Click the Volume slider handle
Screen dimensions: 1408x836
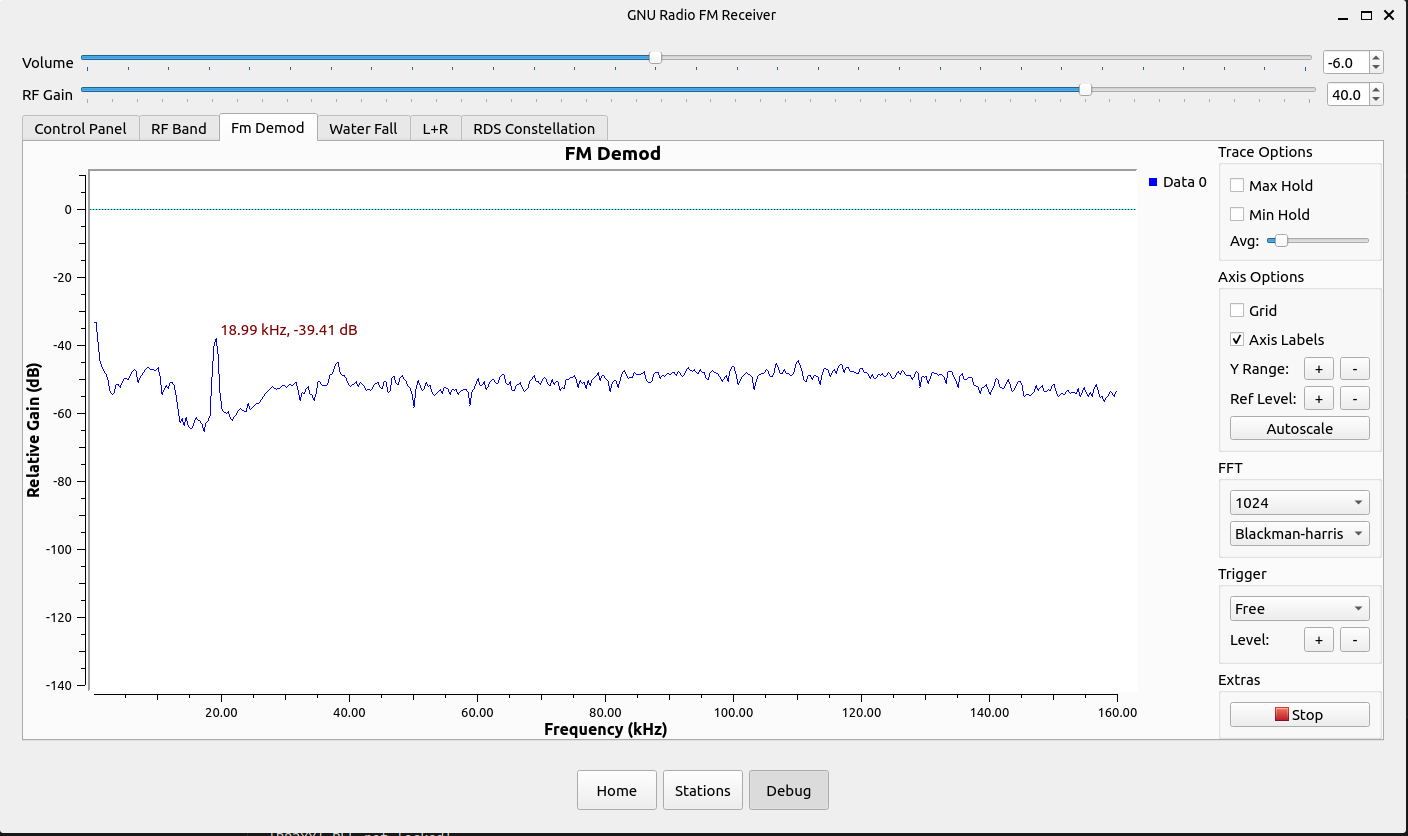point(655,58)
